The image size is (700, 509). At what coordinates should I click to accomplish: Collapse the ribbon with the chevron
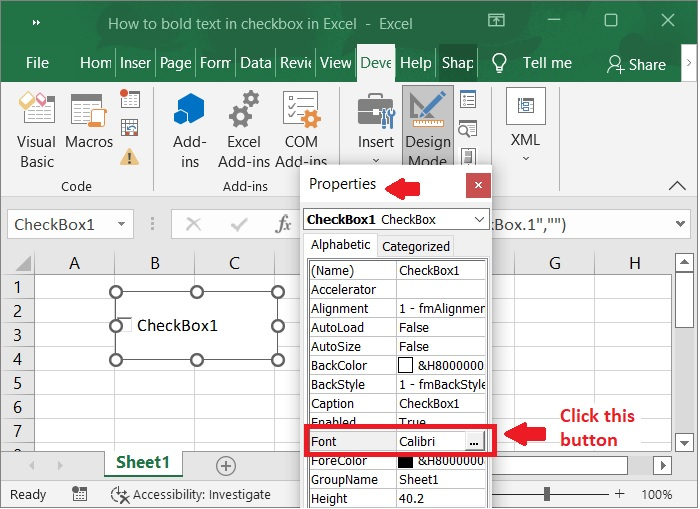(677, 185)
